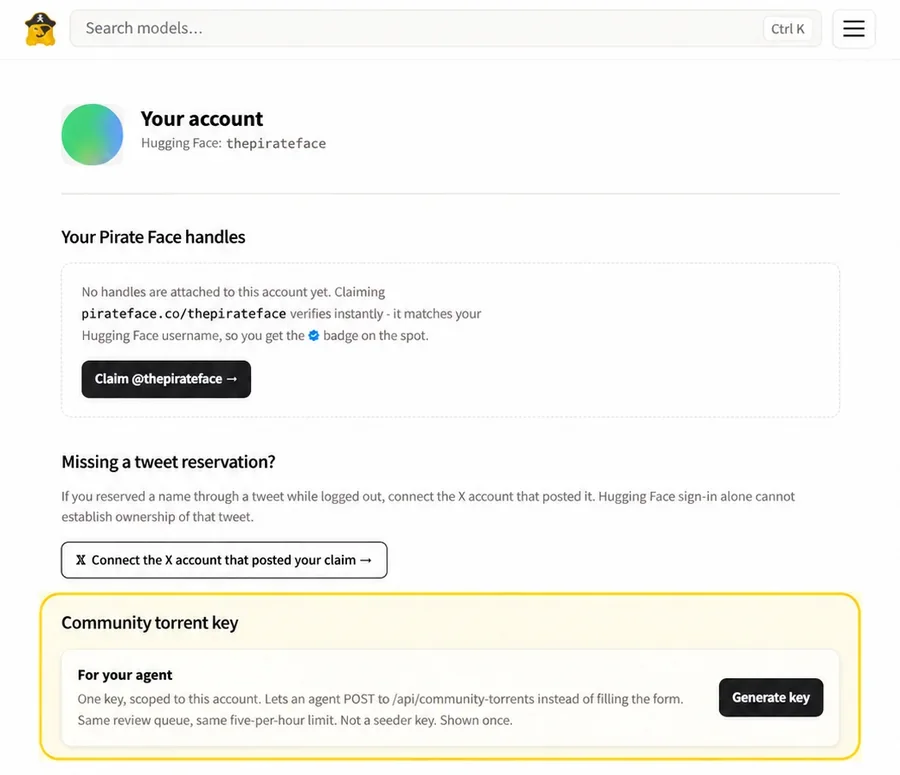900x775 pixels.
Task: Click the Your account heading
Action: pos(202,119)
